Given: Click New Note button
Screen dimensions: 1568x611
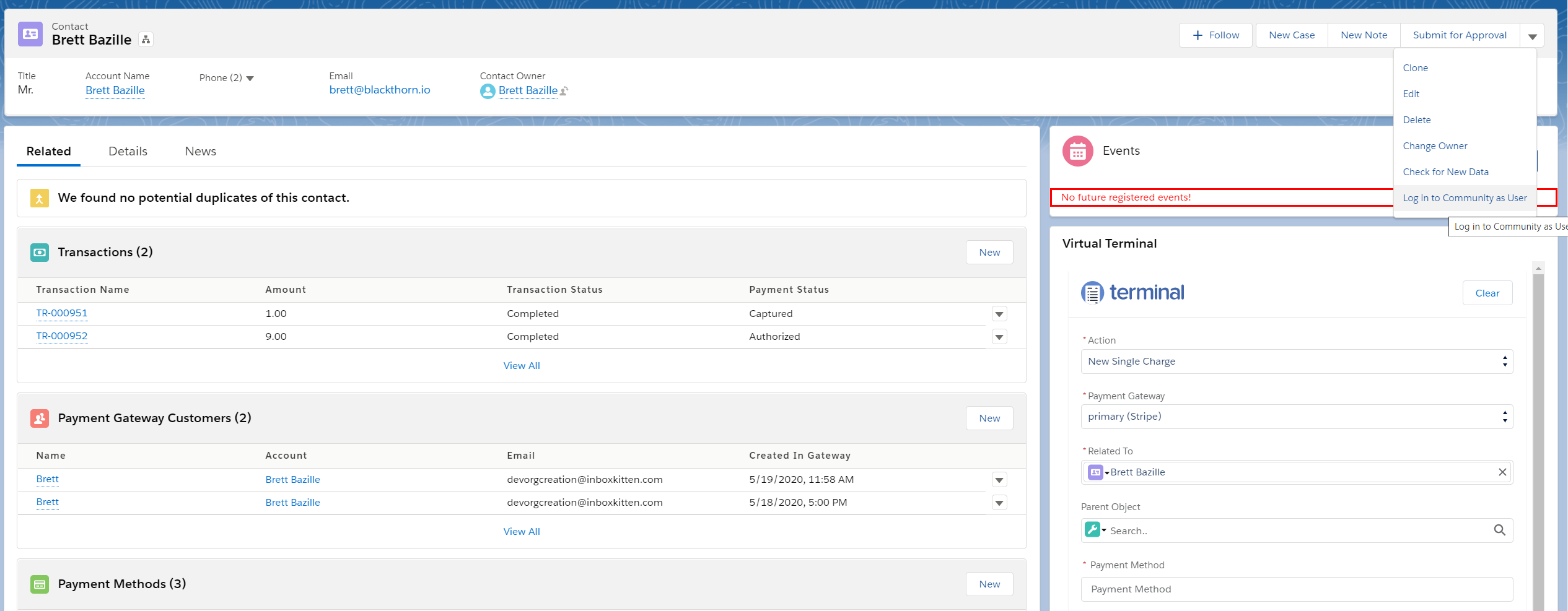Looking at the screenshot, I should coord(1364,35).
